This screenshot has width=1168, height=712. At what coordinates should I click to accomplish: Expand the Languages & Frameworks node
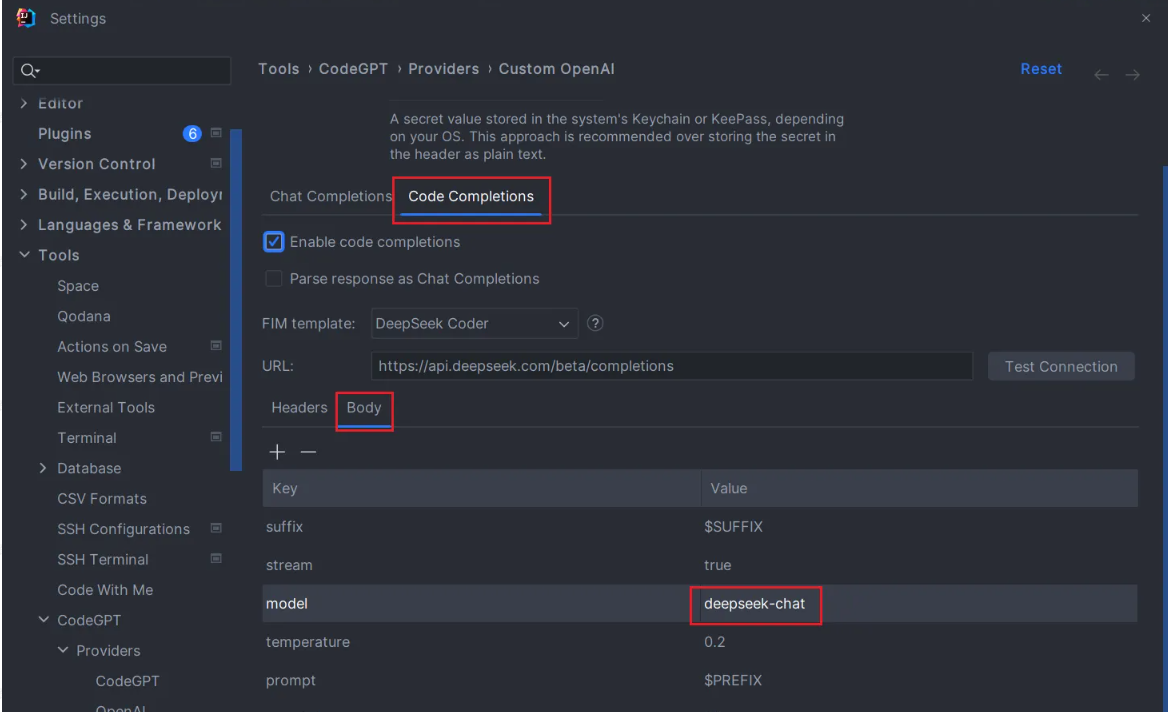(x=24, y=225)
